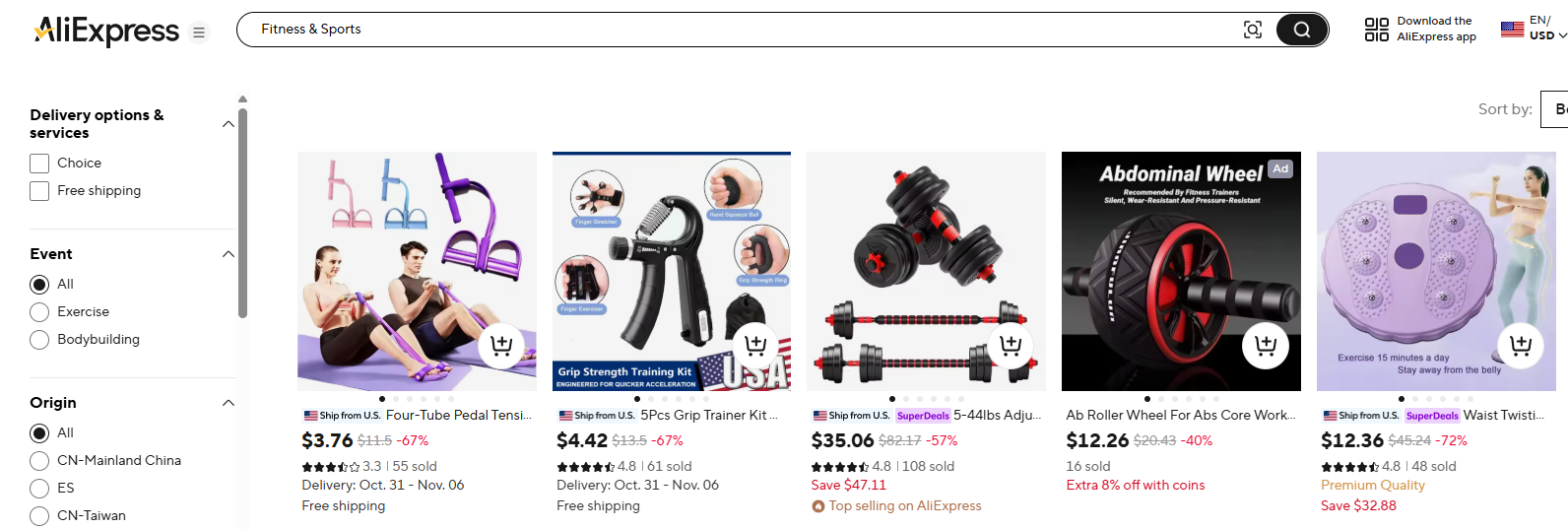
Task: Click the filter sidebar scrollbar
Action: (242, 213)
